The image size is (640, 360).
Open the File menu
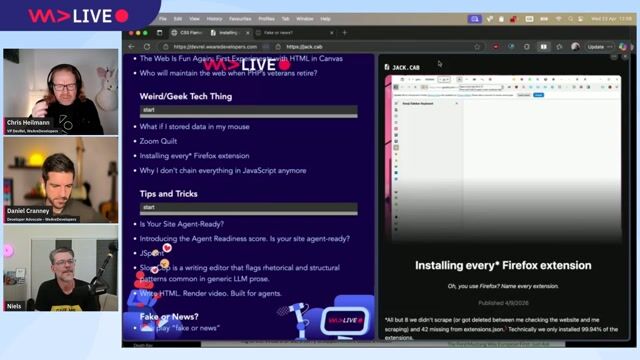(163, 19)
